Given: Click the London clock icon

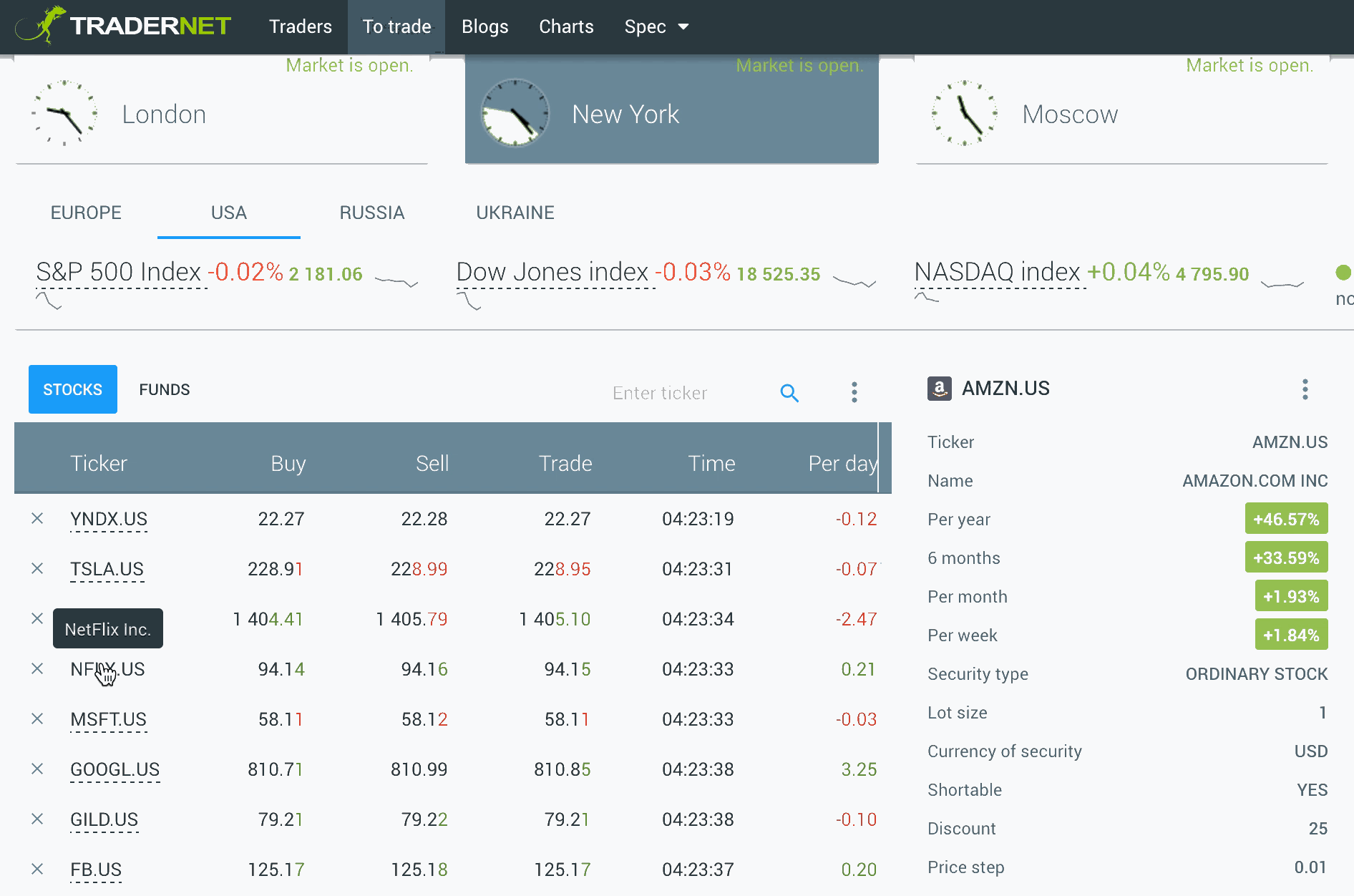Looking at the screenshot, I should [64, 113].
